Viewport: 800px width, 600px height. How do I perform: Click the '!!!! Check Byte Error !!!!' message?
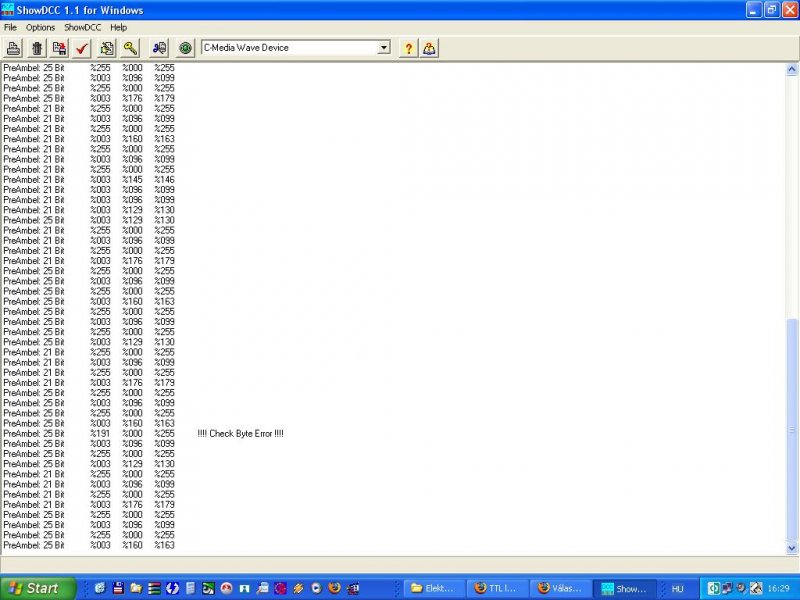(x=240, y=434)
